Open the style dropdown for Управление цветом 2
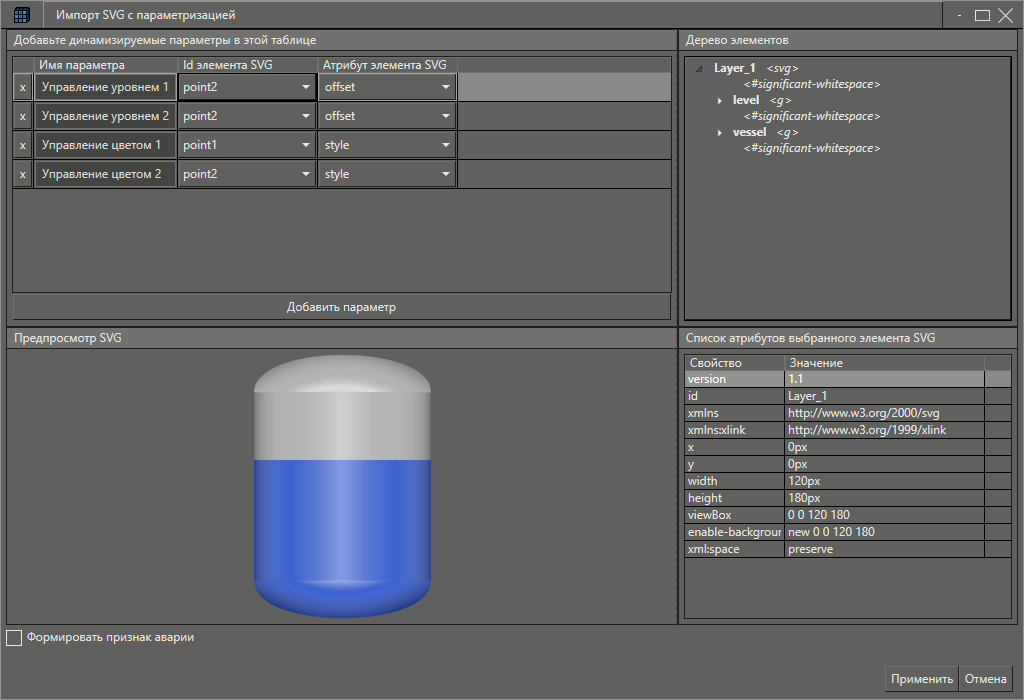 pos(444,173)
